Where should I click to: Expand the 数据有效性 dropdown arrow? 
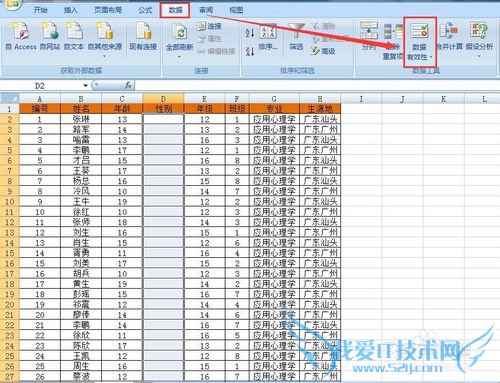[431, 57]
